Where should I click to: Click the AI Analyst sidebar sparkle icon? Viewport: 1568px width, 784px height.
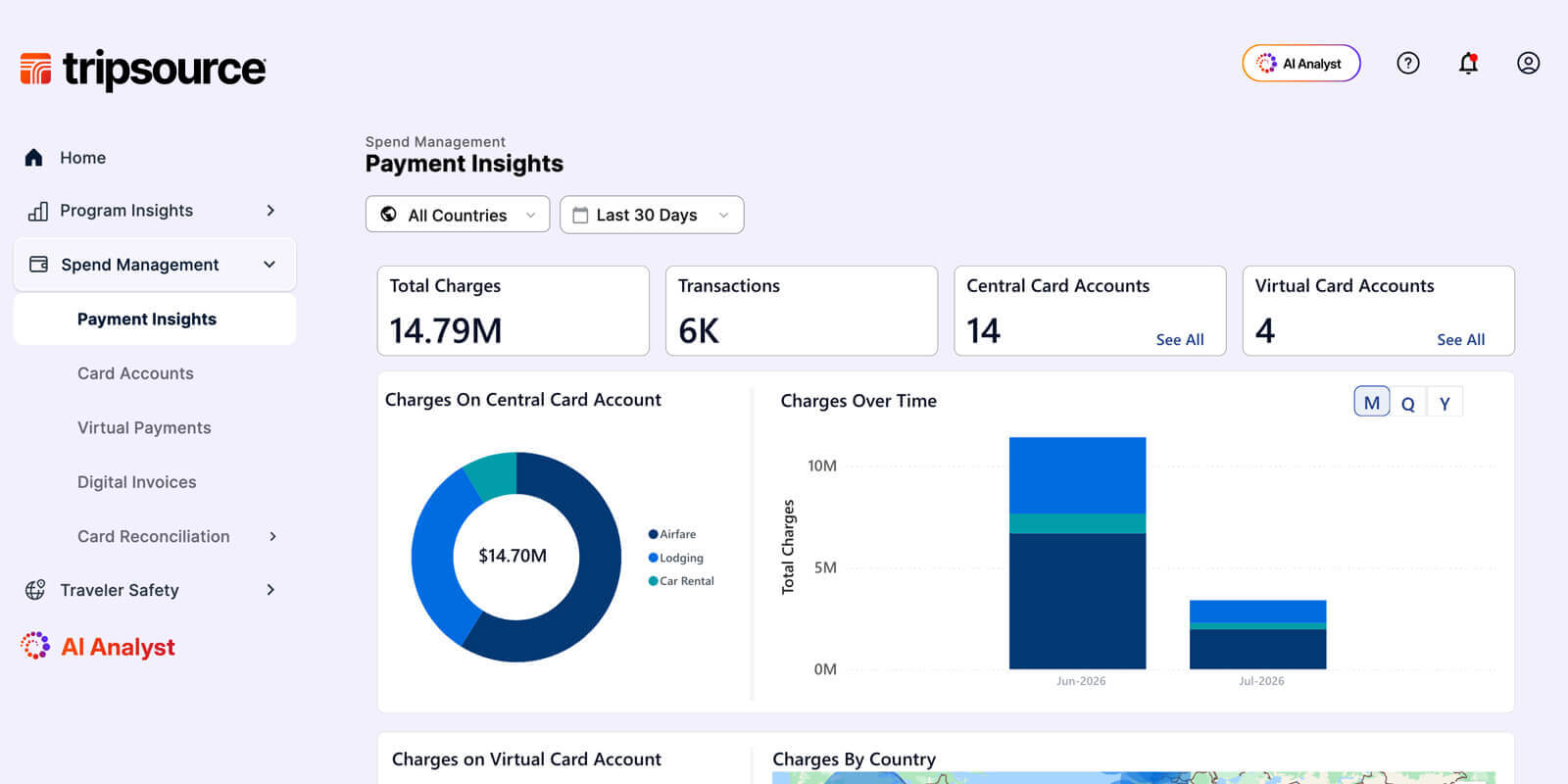(35, 646)
